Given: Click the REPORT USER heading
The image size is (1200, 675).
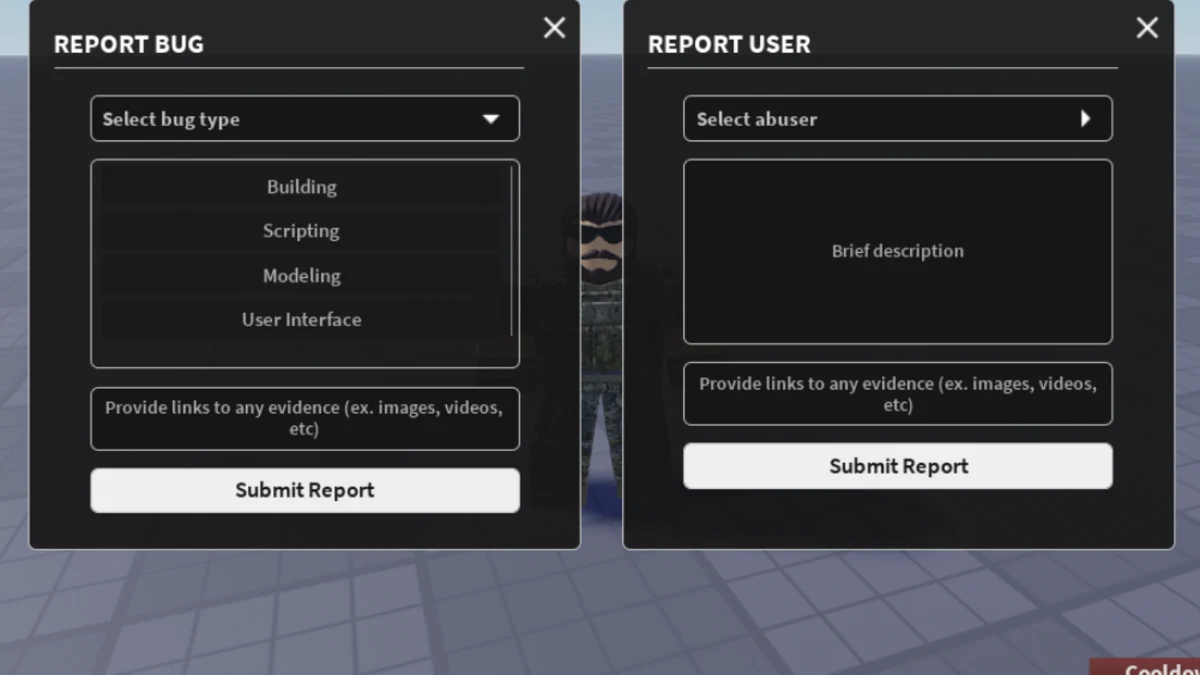Looking at the screenshot, I should coord(729,44).
